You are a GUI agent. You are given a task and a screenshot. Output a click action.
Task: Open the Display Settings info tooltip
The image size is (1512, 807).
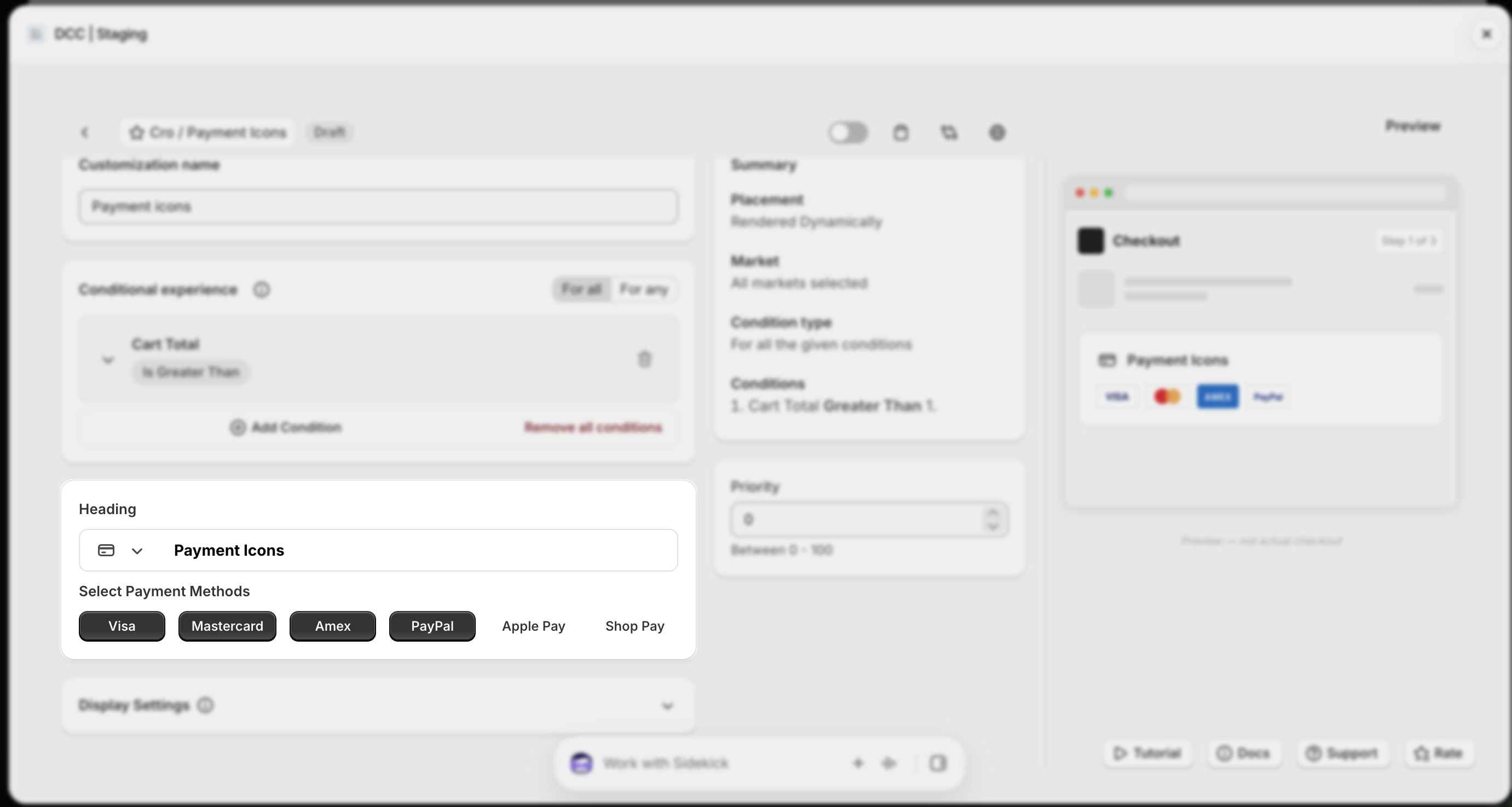(x=205, y=705)
